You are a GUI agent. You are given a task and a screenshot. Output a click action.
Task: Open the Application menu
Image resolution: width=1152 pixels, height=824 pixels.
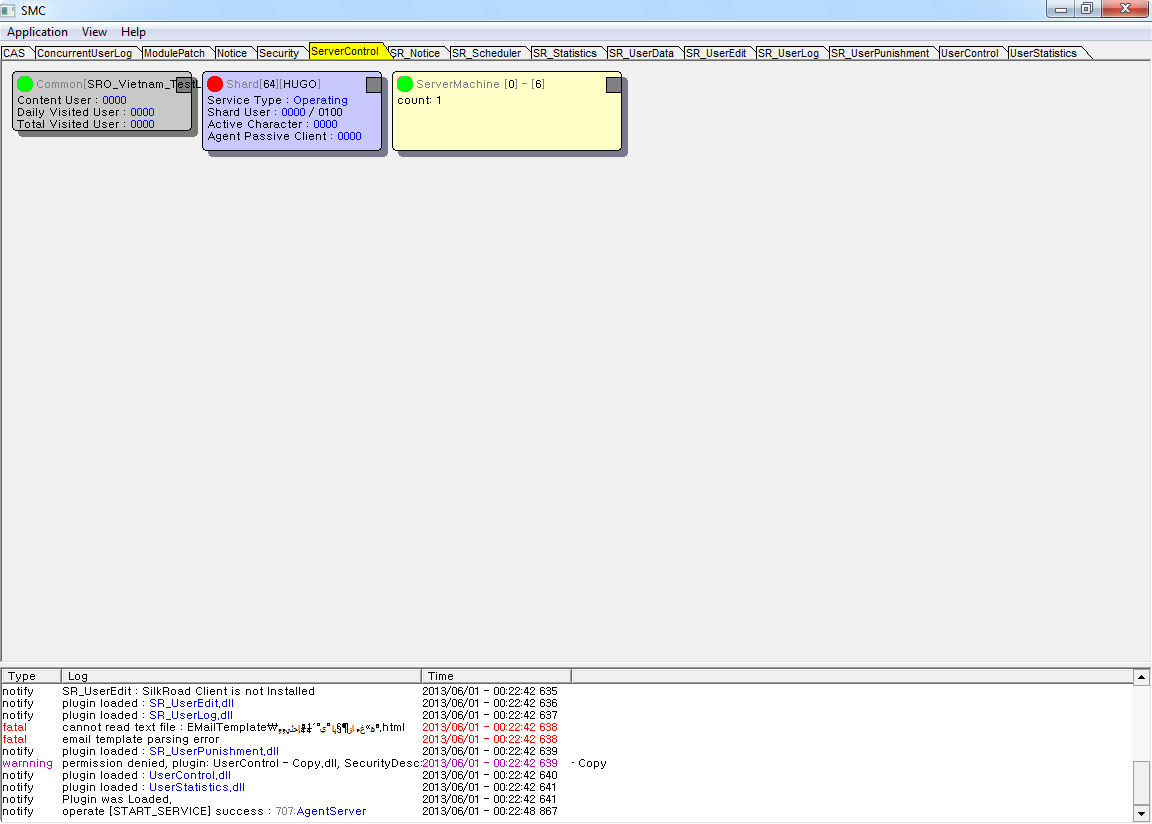pos(37,32)
